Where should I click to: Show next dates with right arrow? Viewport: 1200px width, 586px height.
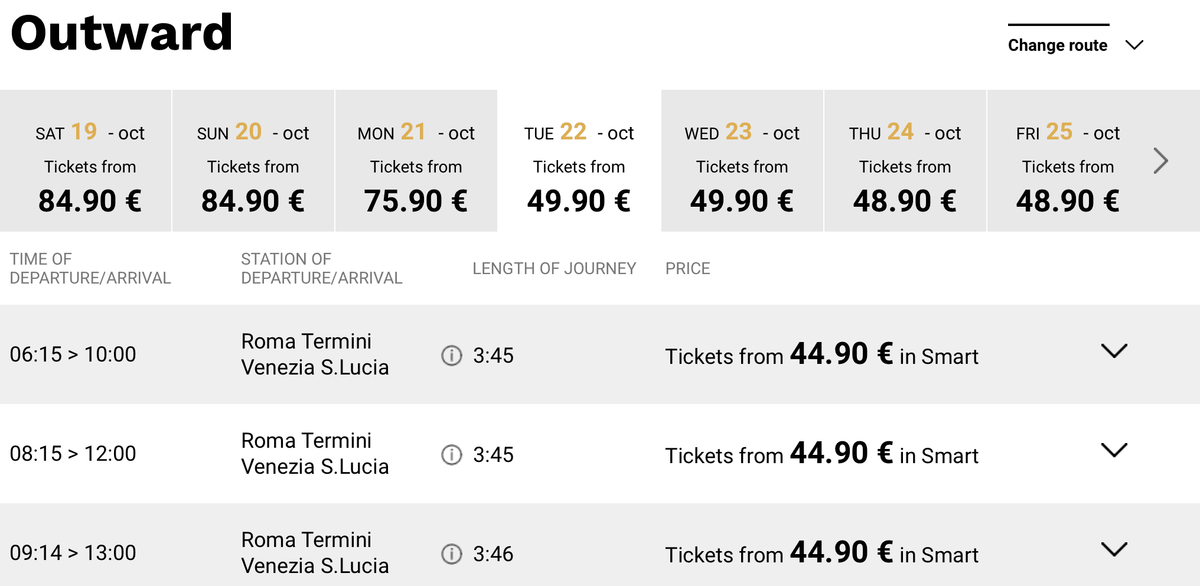pos(1161,161)
